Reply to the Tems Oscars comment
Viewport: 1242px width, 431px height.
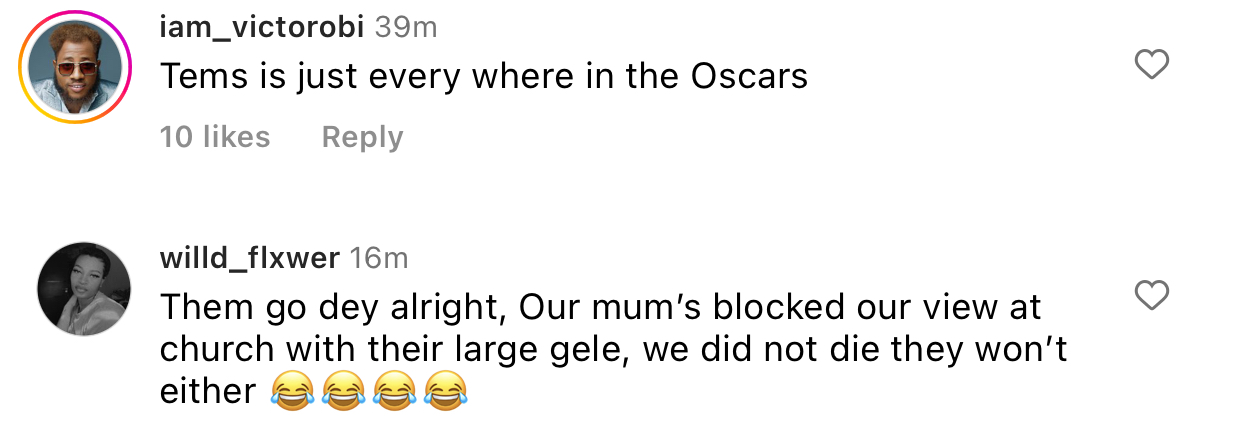[362, 137]
